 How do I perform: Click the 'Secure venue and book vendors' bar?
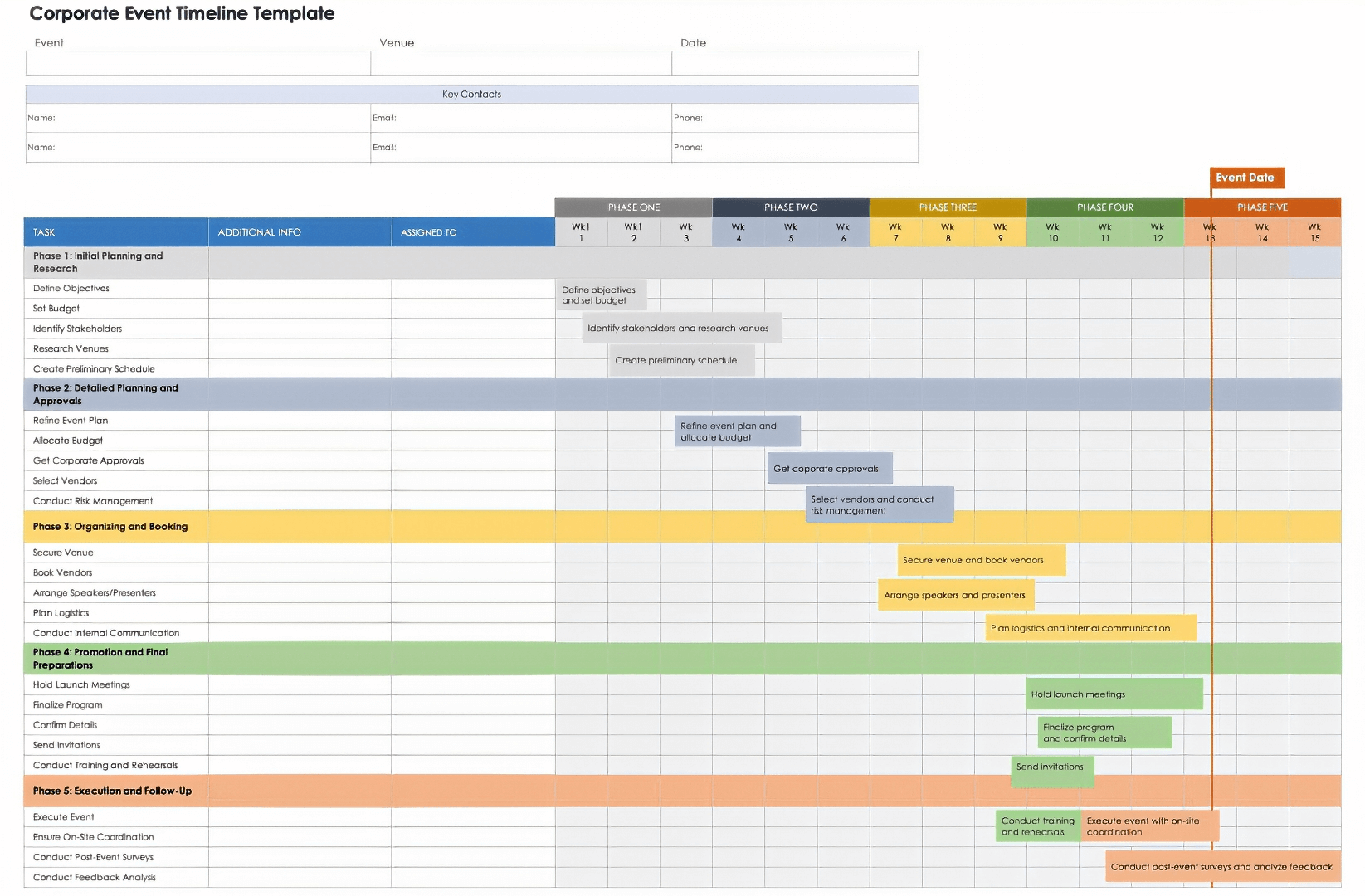point(982,560)
